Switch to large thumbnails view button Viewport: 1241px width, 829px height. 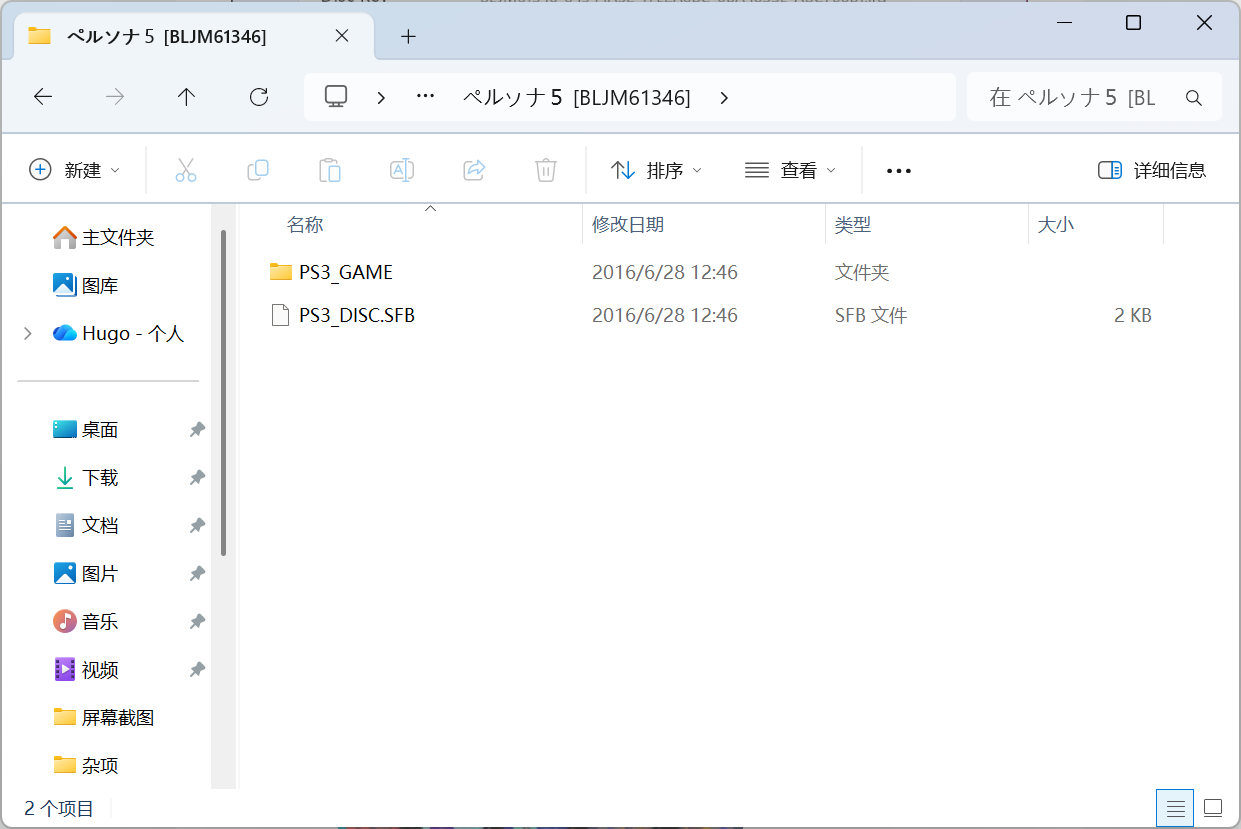click(x=1214, y=807)
